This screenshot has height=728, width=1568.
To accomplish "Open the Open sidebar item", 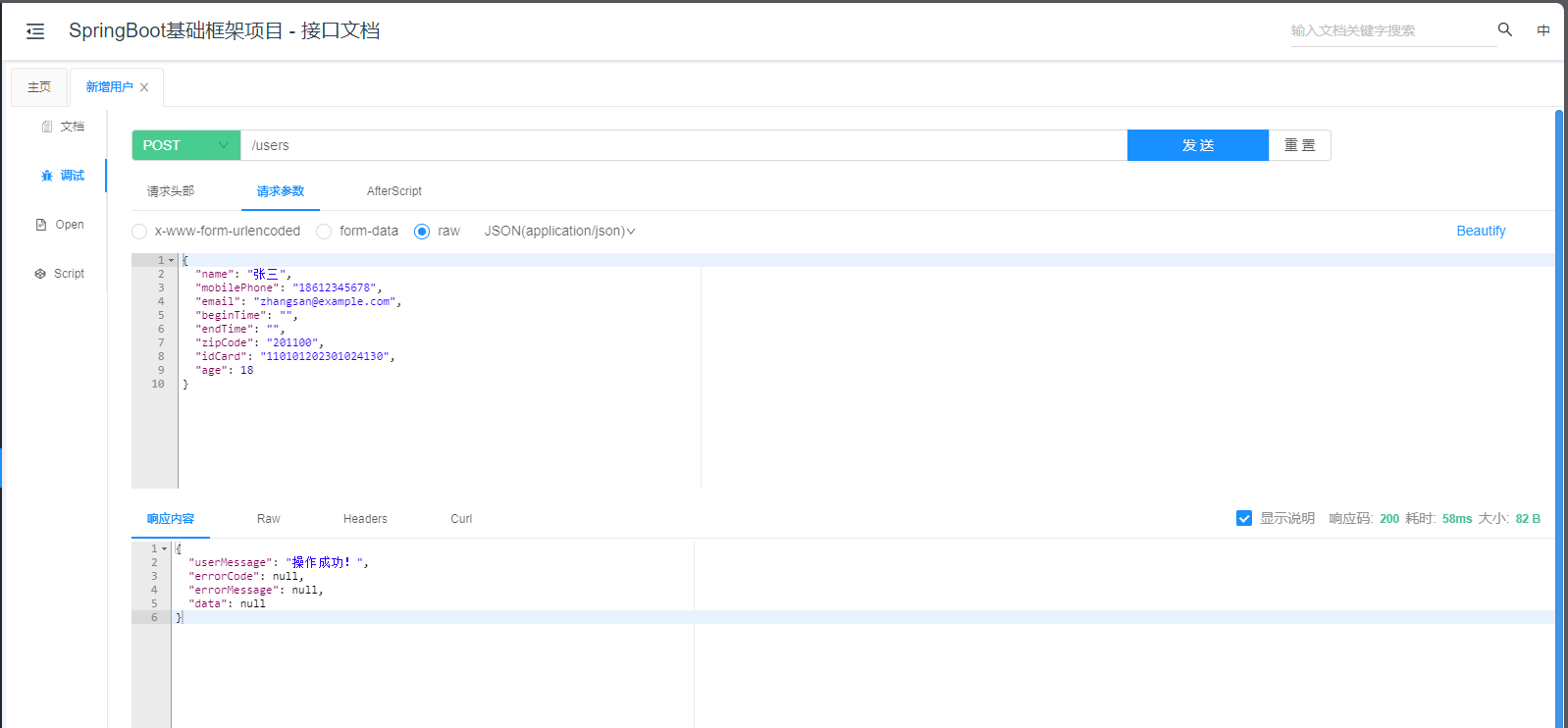I will pyautogui.click(x=60, y=225).
